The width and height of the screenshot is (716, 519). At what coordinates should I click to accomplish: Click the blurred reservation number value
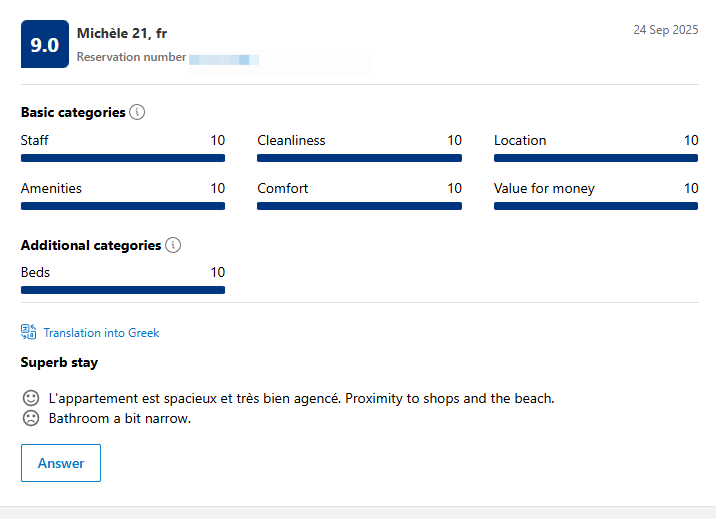[224, 59]
